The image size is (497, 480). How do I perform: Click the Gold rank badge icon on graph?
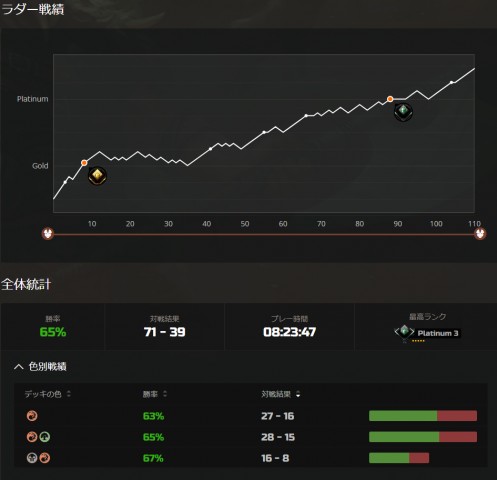click(97, 176)
